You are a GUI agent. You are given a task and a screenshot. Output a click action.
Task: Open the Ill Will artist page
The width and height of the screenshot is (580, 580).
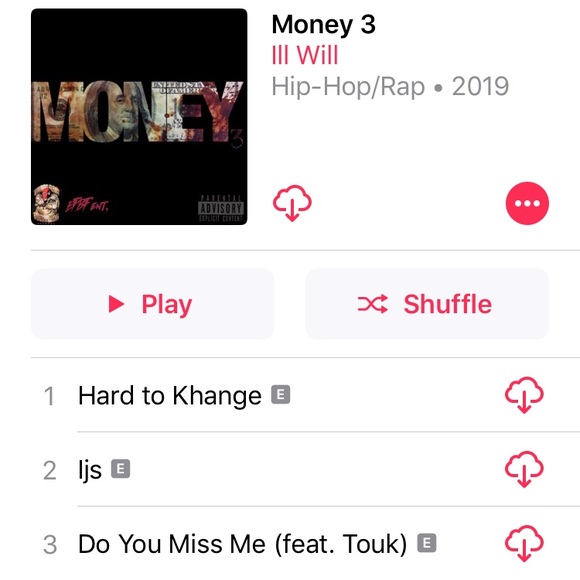coord(305,55)
